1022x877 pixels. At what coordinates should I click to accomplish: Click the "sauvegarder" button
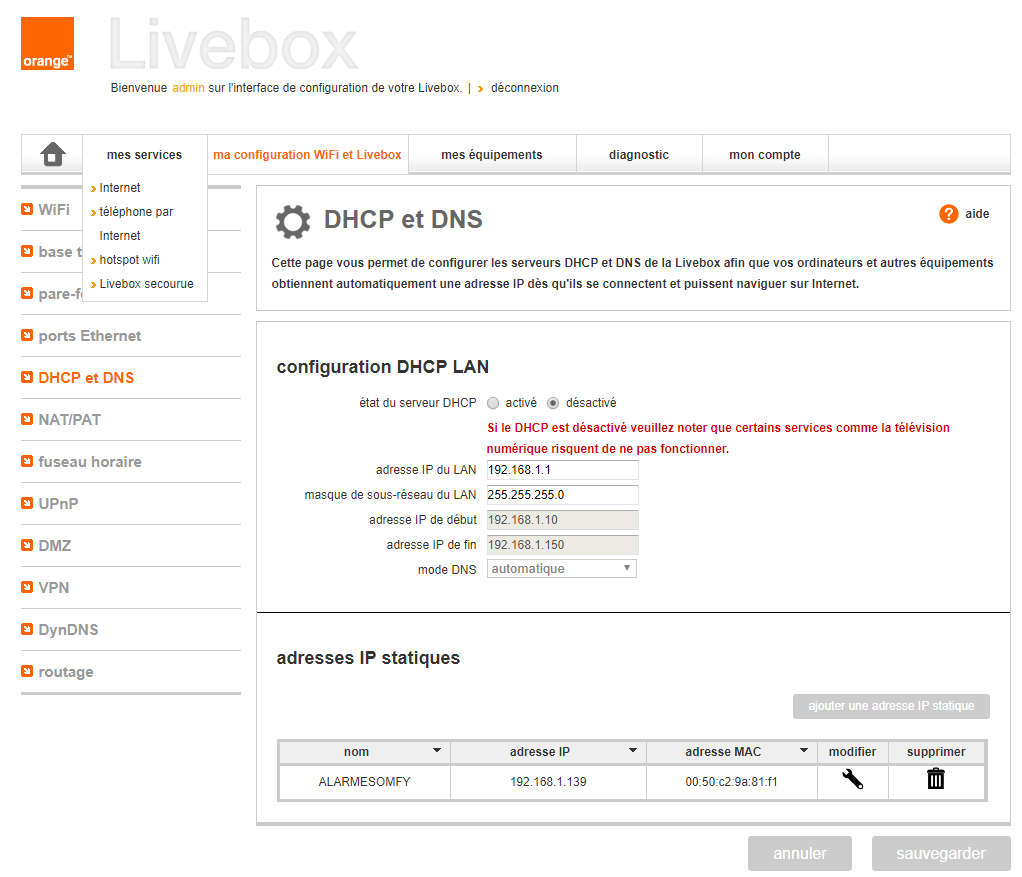click(x=940, y=854)
